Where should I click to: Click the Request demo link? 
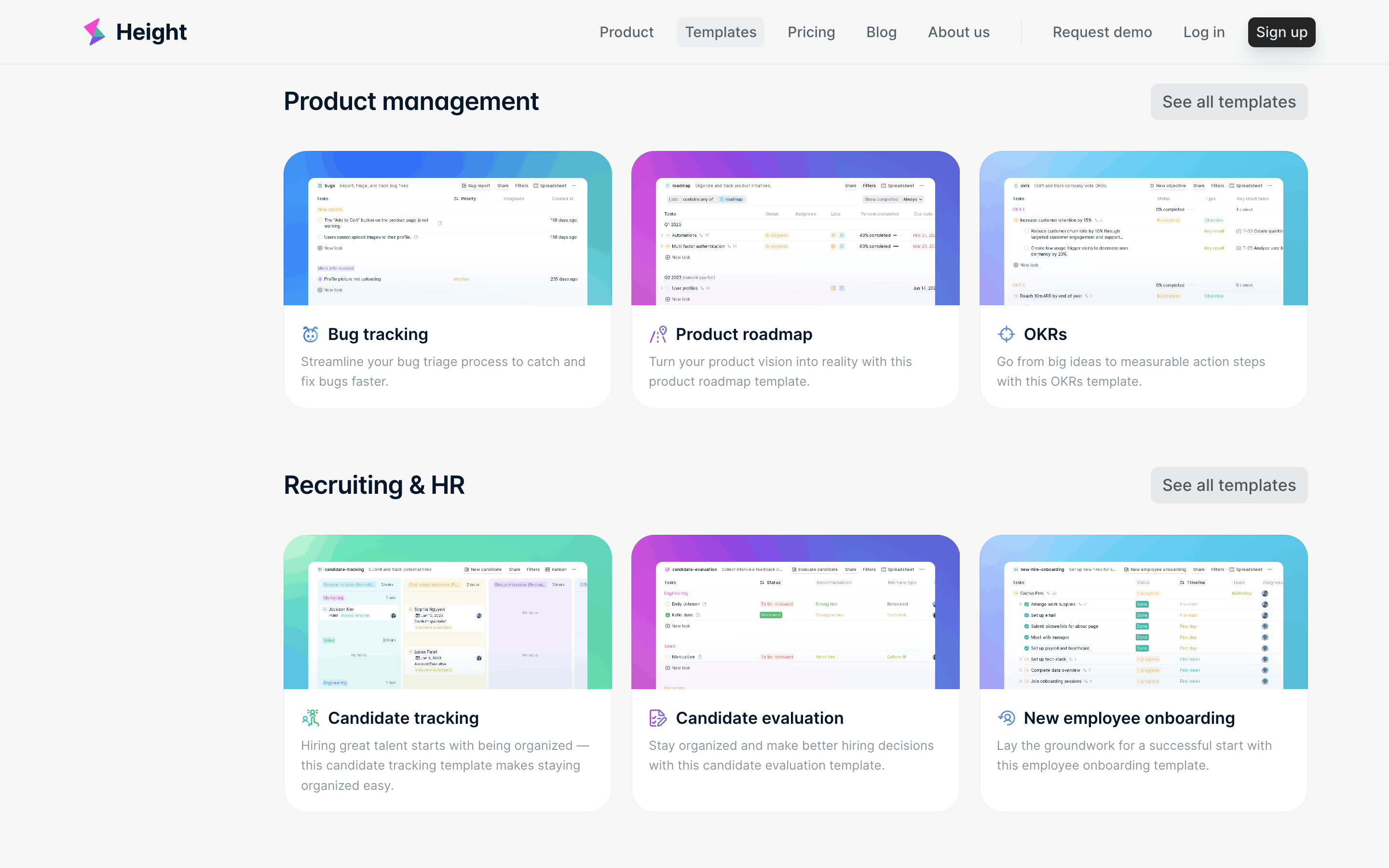(x=1102, y=32)
